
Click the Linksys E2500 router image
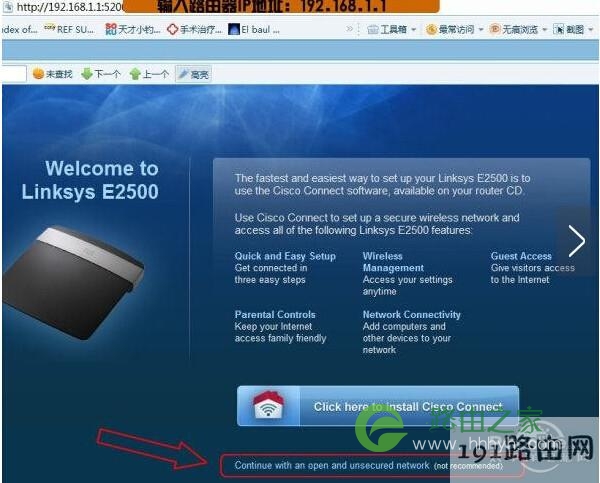pyautogui.click(x=73, y=282)
